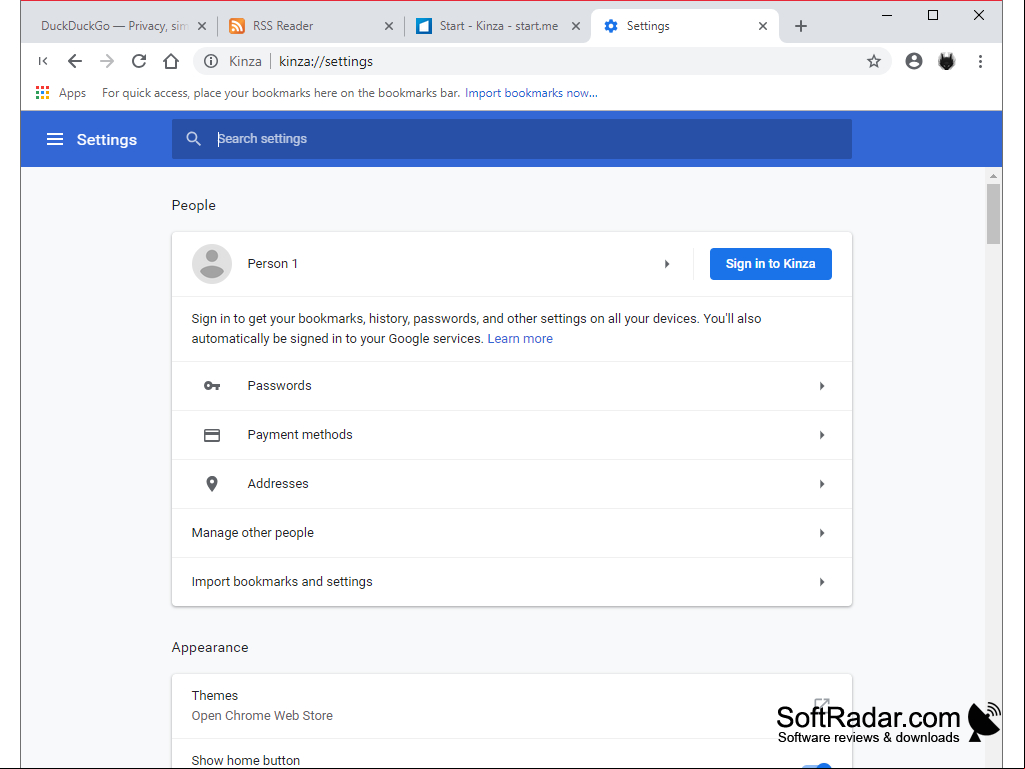Click the Kinza wolf extension icon

pyautogui.click(x=947, y=61)
